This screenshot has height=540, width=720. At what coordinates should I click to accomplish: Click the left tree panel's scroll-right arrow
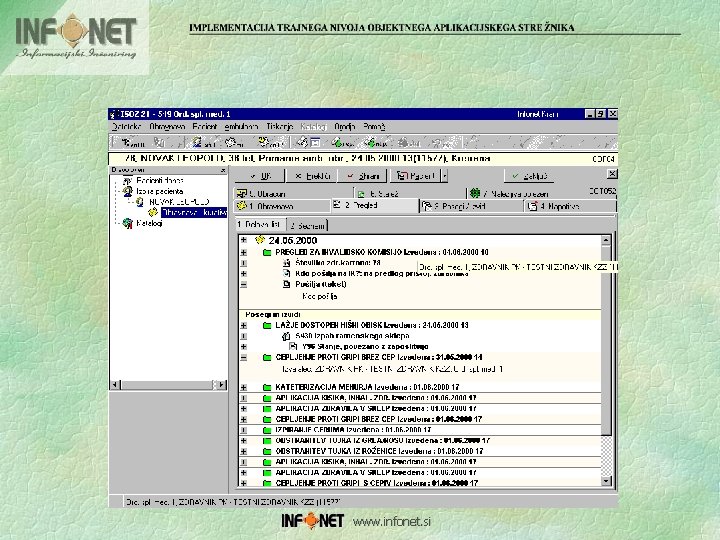[x=222, y=385]
